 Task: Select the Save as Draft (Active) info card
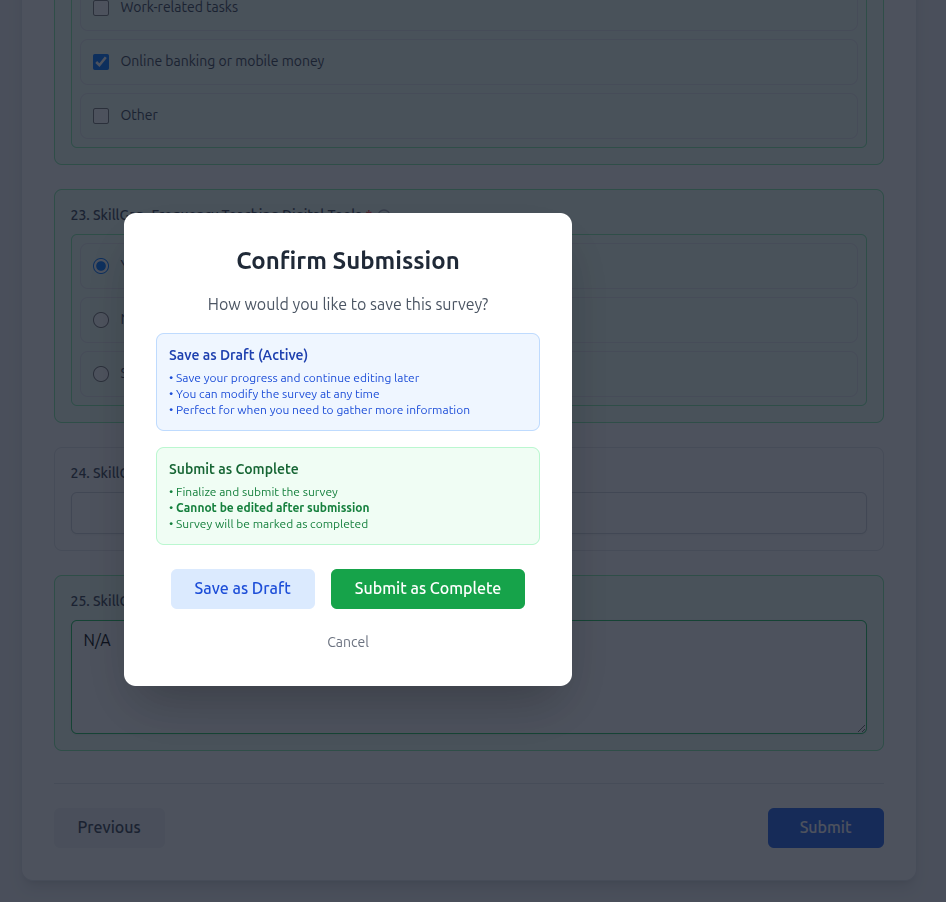[347, 381]
